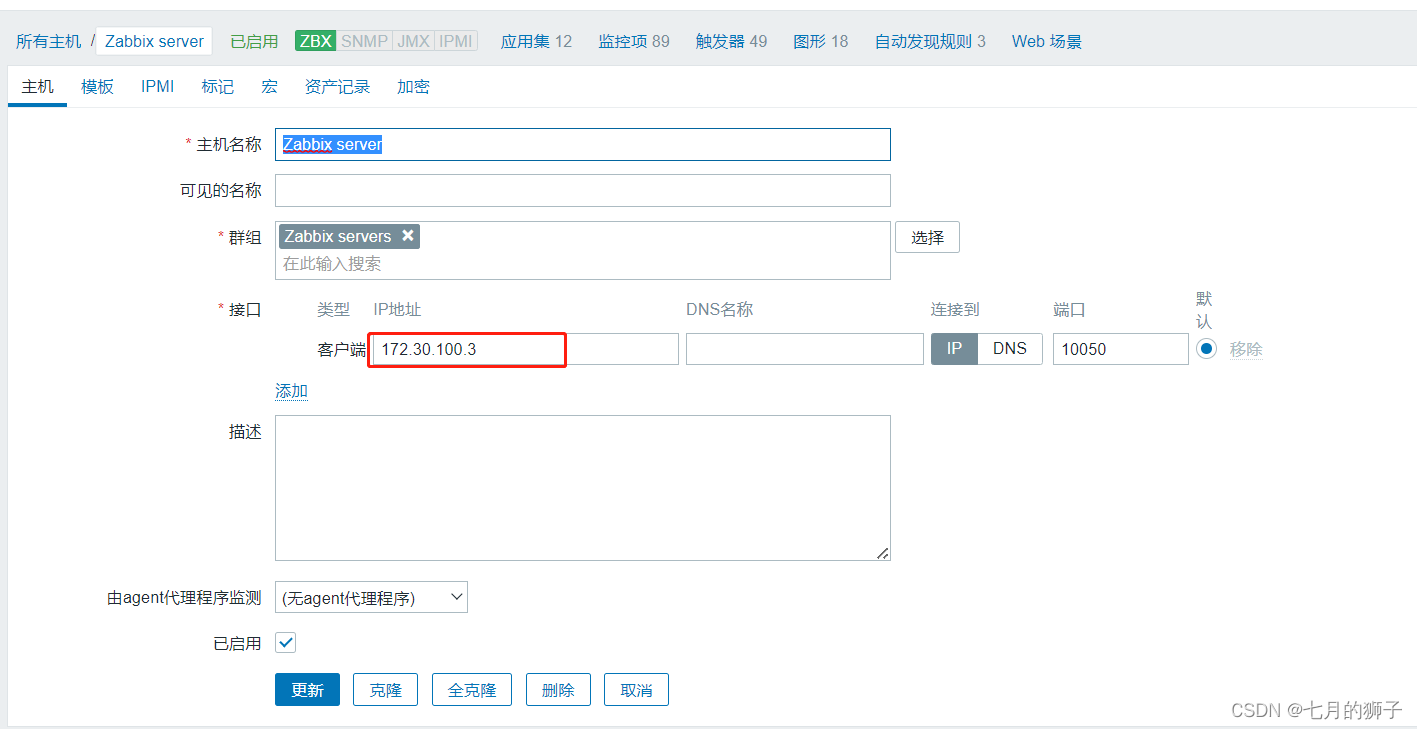Click the 删除 button

[x=558, y=690]
